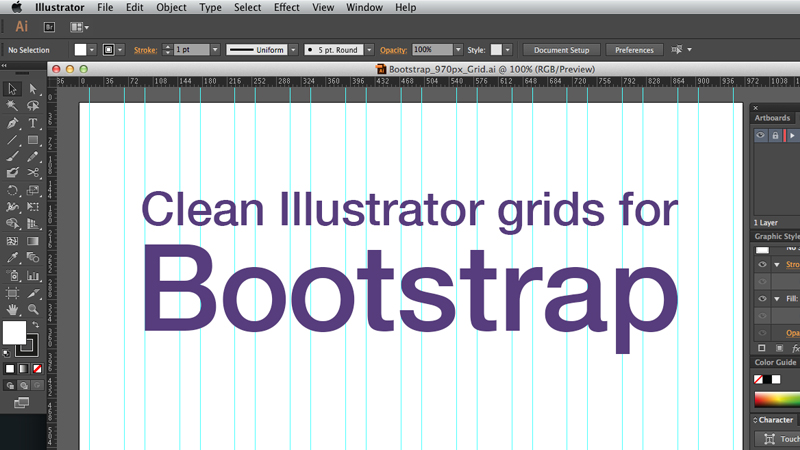The width and height of the screenshot is (800, 450).
Task: Select the Eyedropper tool
Action: [12, 258]
